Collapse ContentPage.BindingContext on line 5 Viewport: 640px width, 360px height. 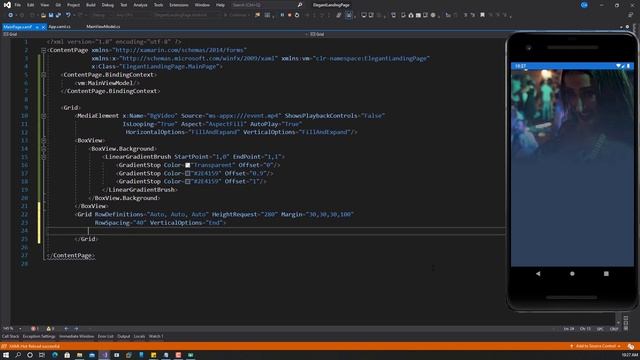43,75
